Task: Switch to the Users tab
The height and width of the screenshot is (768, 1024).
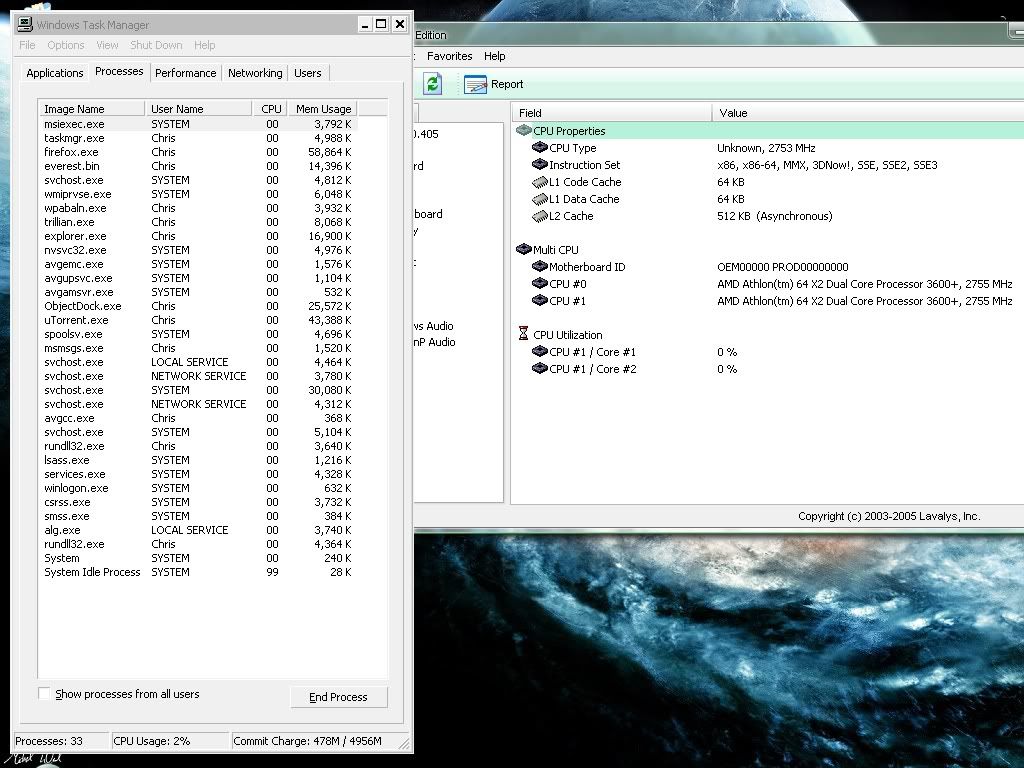Action: 308,73
